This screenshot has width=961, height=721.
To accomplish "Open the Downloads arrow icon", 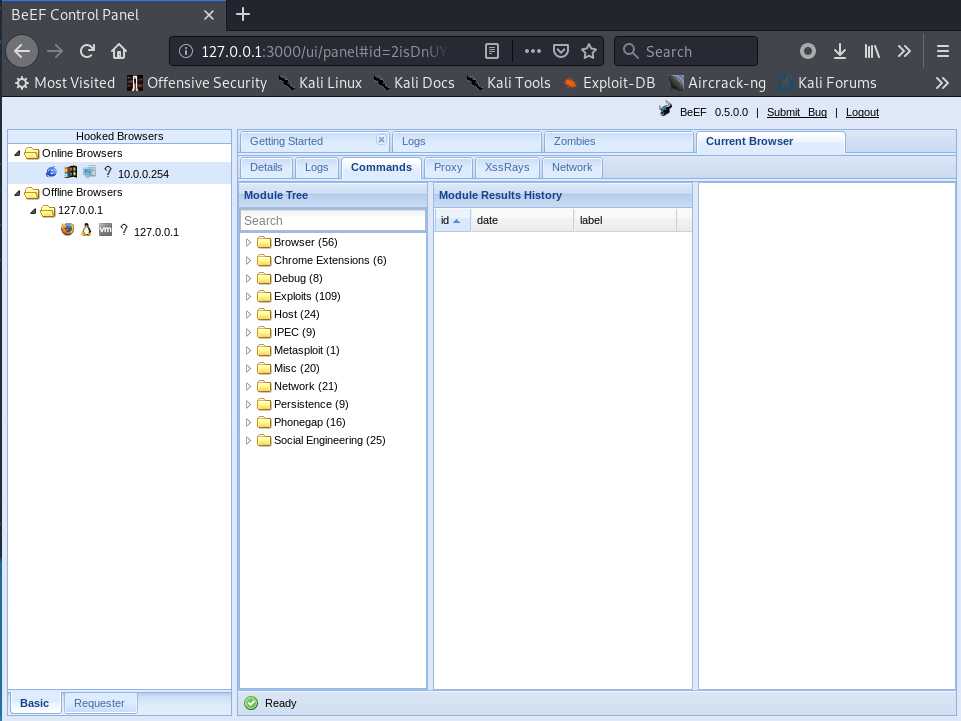I will click(x=840, y=52).
